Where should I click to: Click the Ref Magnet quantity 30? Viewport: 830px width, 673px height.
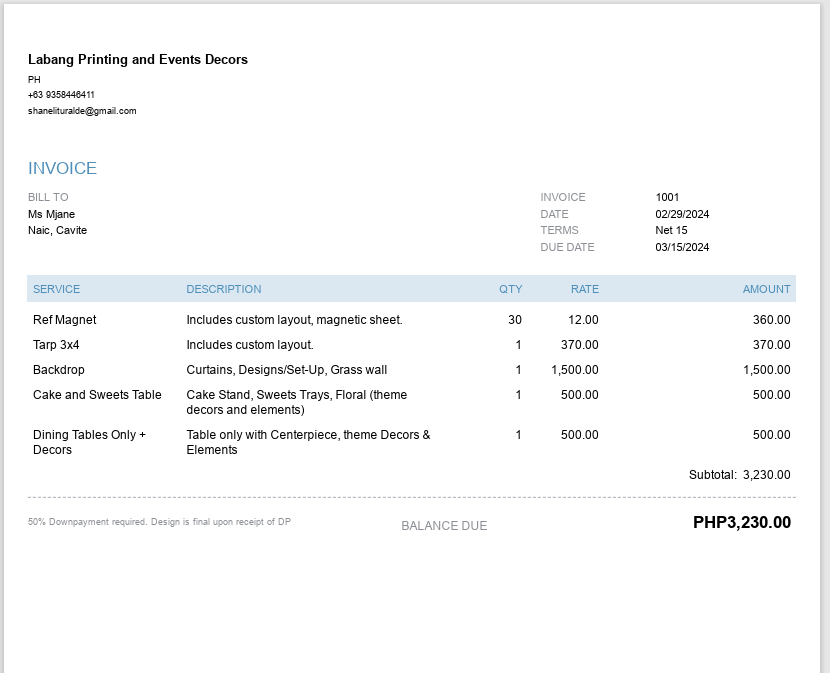point(514,320)
